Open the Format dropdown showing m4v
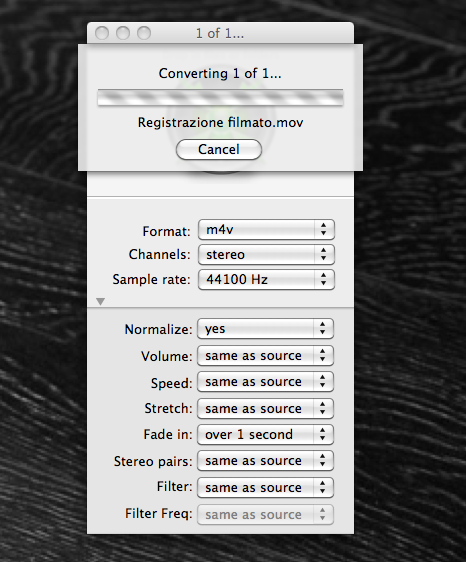Screen dimensions: 466x562 266,229
